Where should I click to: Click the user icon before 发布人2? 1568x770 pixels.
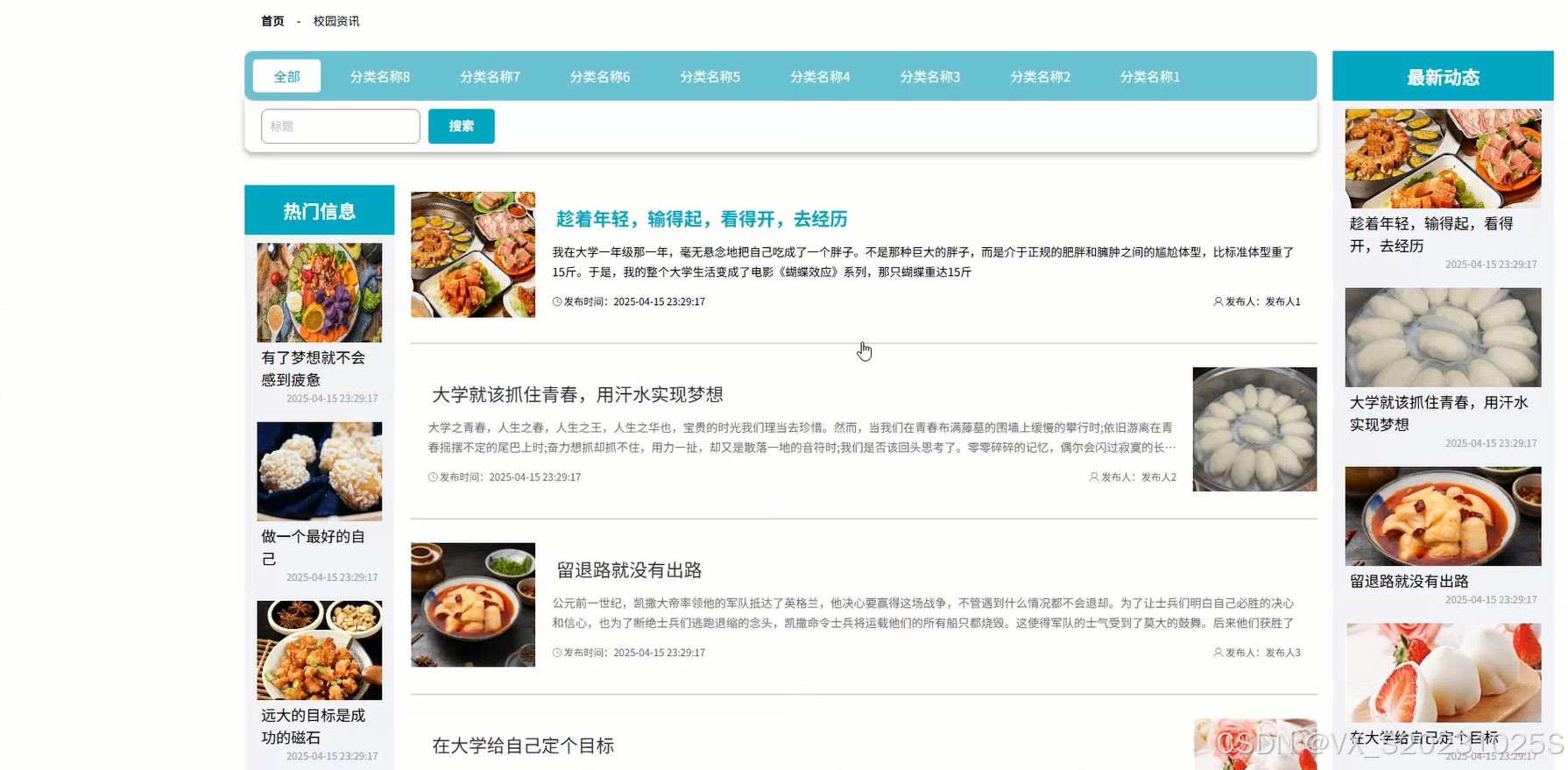(x=1093, y=477)
